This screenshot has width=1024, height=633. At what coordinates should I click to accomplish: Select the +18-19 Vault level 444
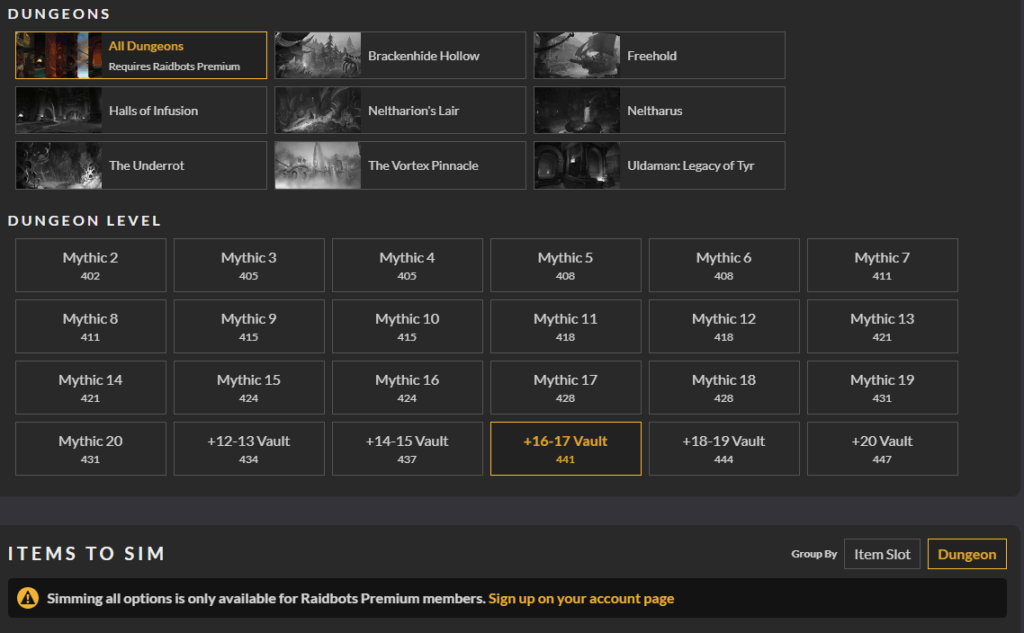(724, 448)
